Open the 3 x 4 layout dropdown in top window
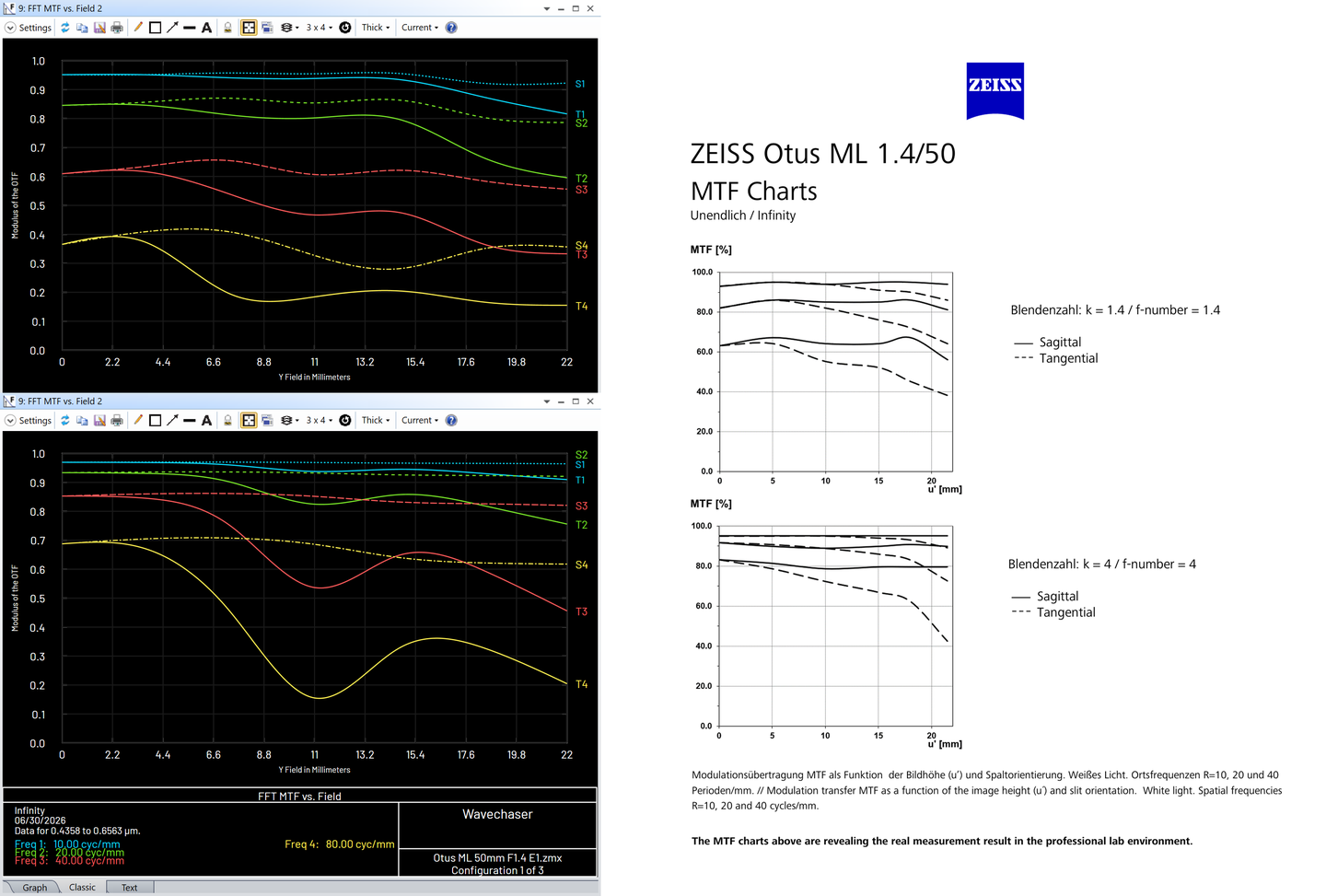Image resolution: width=1326 pixels, height=896 pixels. pos(320,28)
